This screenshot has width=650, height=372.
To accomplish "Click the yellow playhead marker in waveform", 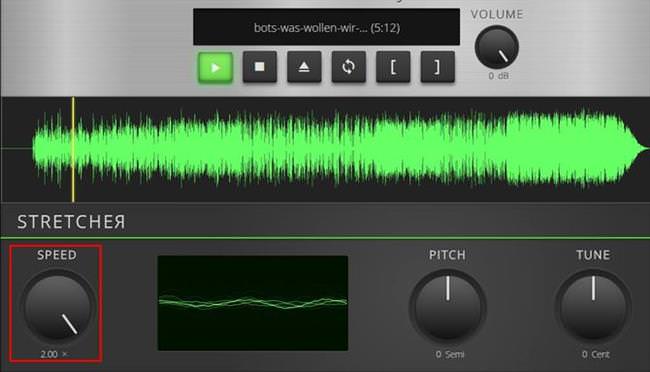I will [x=73, y=149].
